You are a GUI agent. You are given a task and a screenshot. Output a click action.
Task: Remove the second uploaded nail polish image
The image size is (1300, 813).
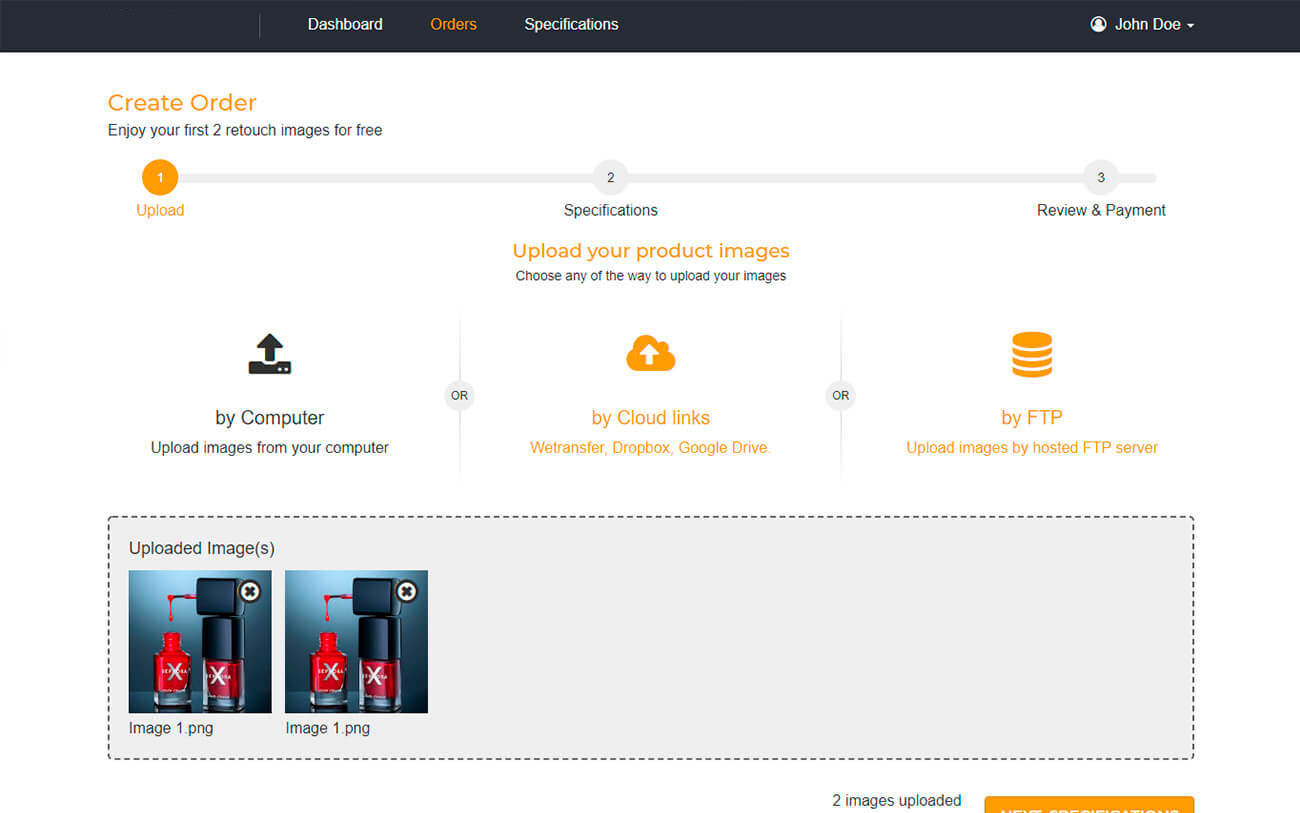[x=406, y=592]
